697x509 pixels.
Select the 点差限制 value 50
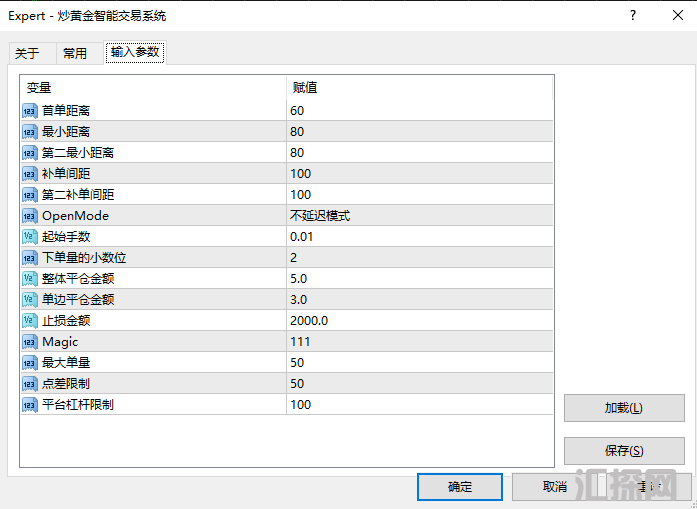[420, 384]
